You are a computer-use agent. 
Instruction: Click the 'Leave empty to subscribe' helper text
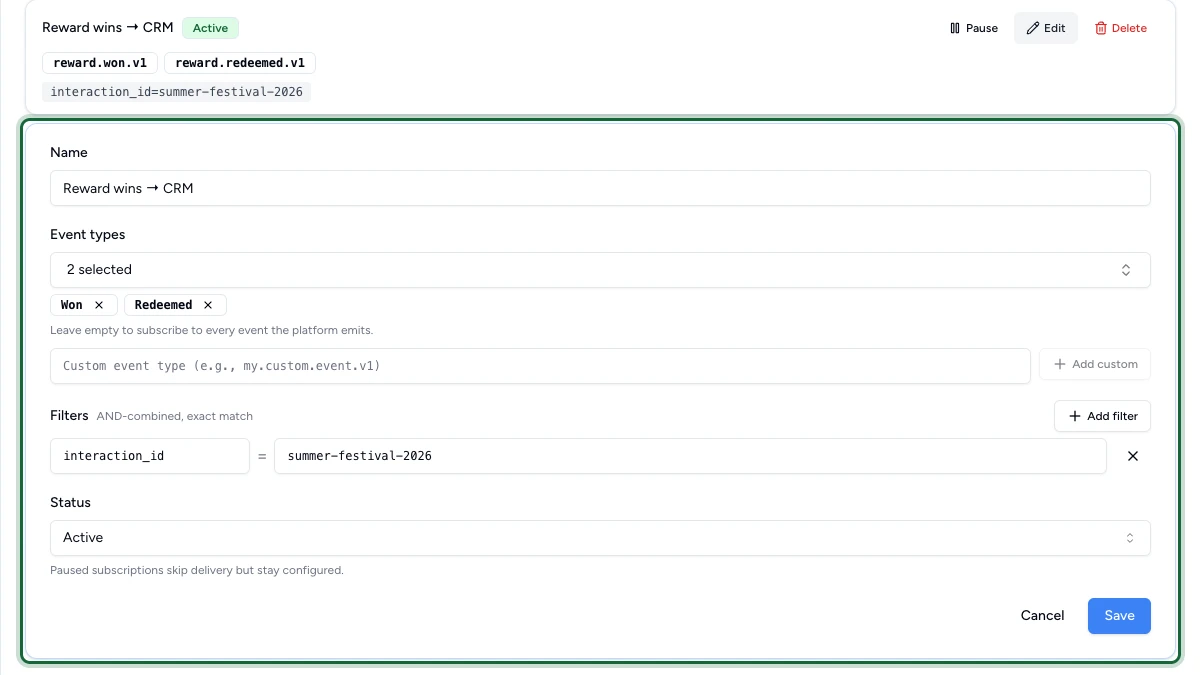coord(211,330)
